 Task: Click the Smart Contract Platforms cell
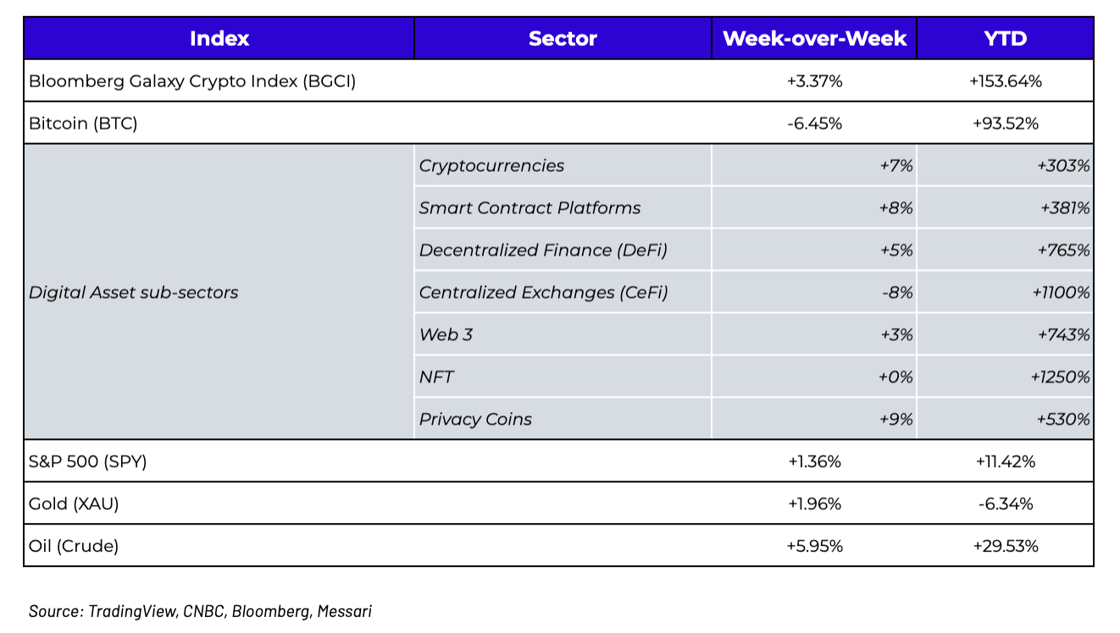click(530, 208)
